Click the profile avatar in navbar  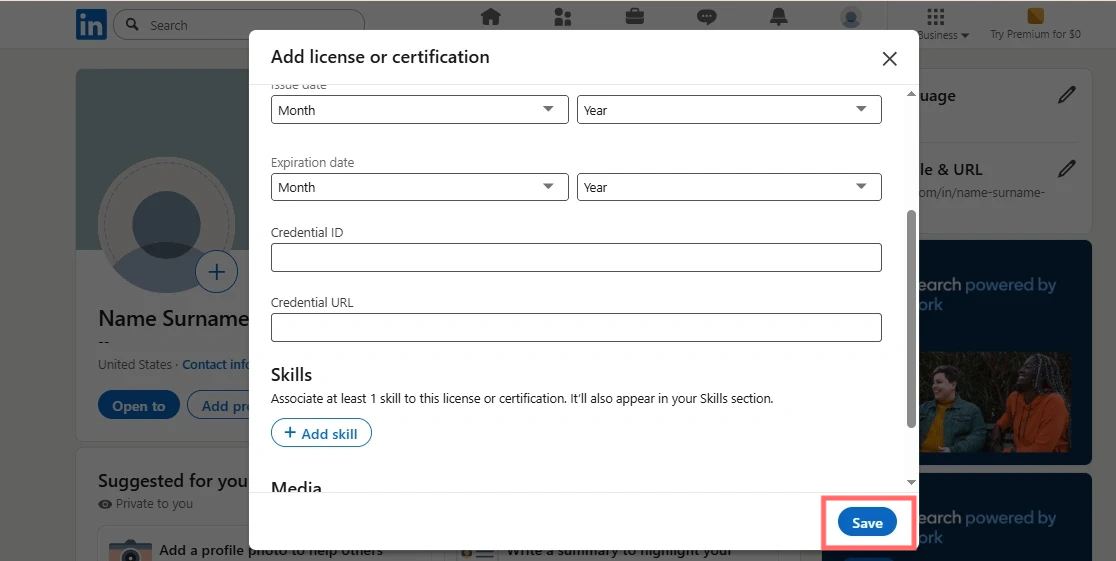(851, 17)
